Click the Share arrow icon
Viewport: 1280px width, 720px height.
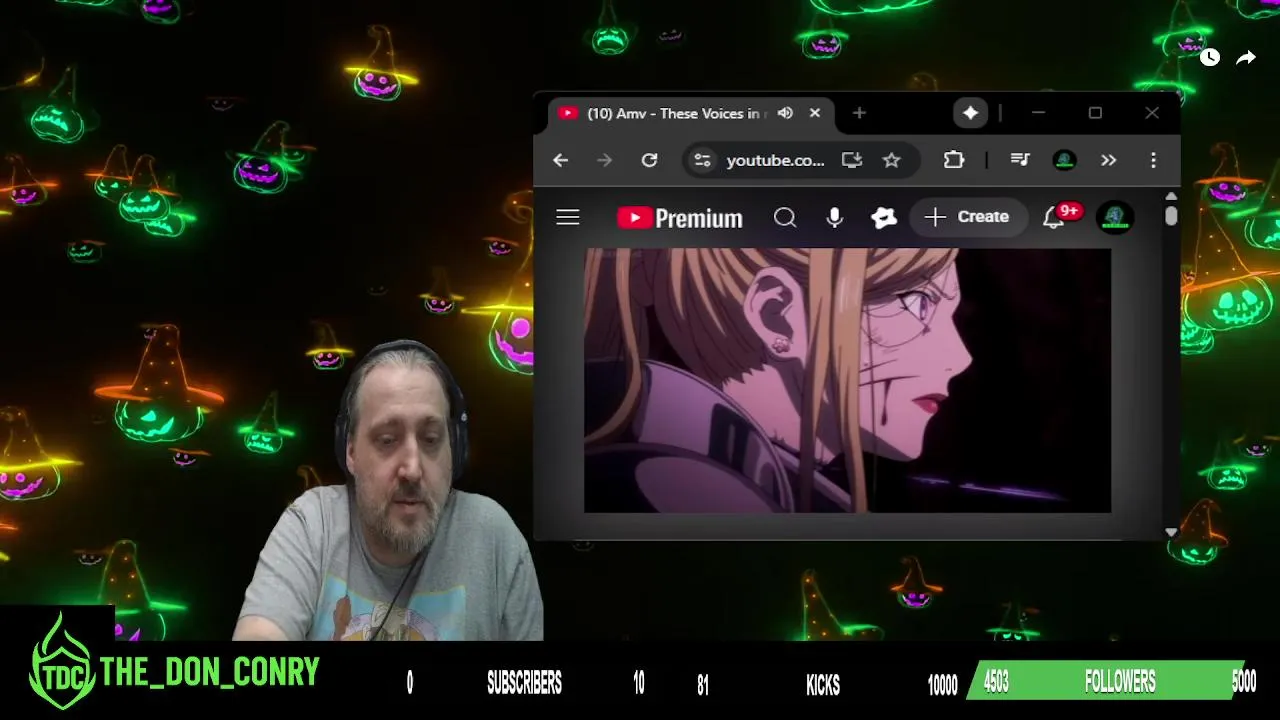click(1246, 58)
